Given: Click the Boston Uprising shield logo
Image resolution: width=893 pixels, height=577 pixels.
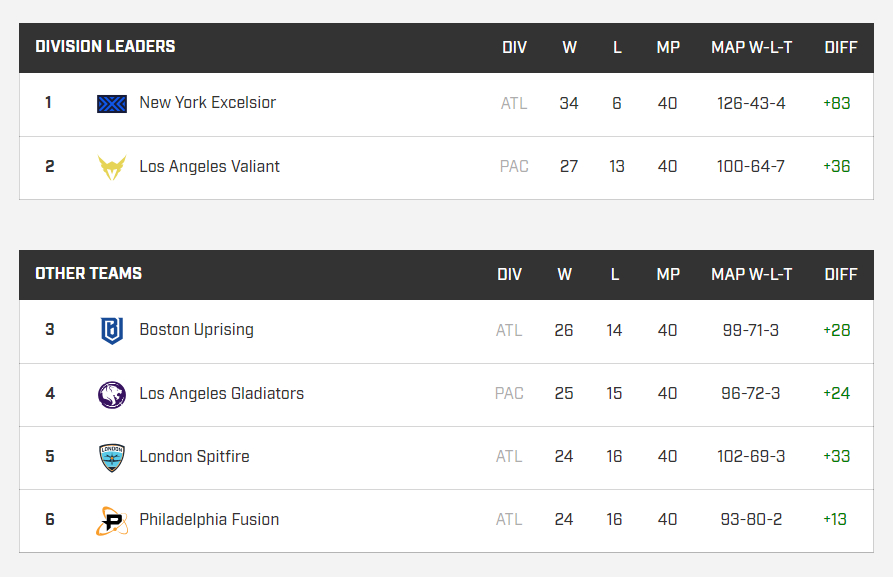Looking at the screenshot, I should 112,330.
